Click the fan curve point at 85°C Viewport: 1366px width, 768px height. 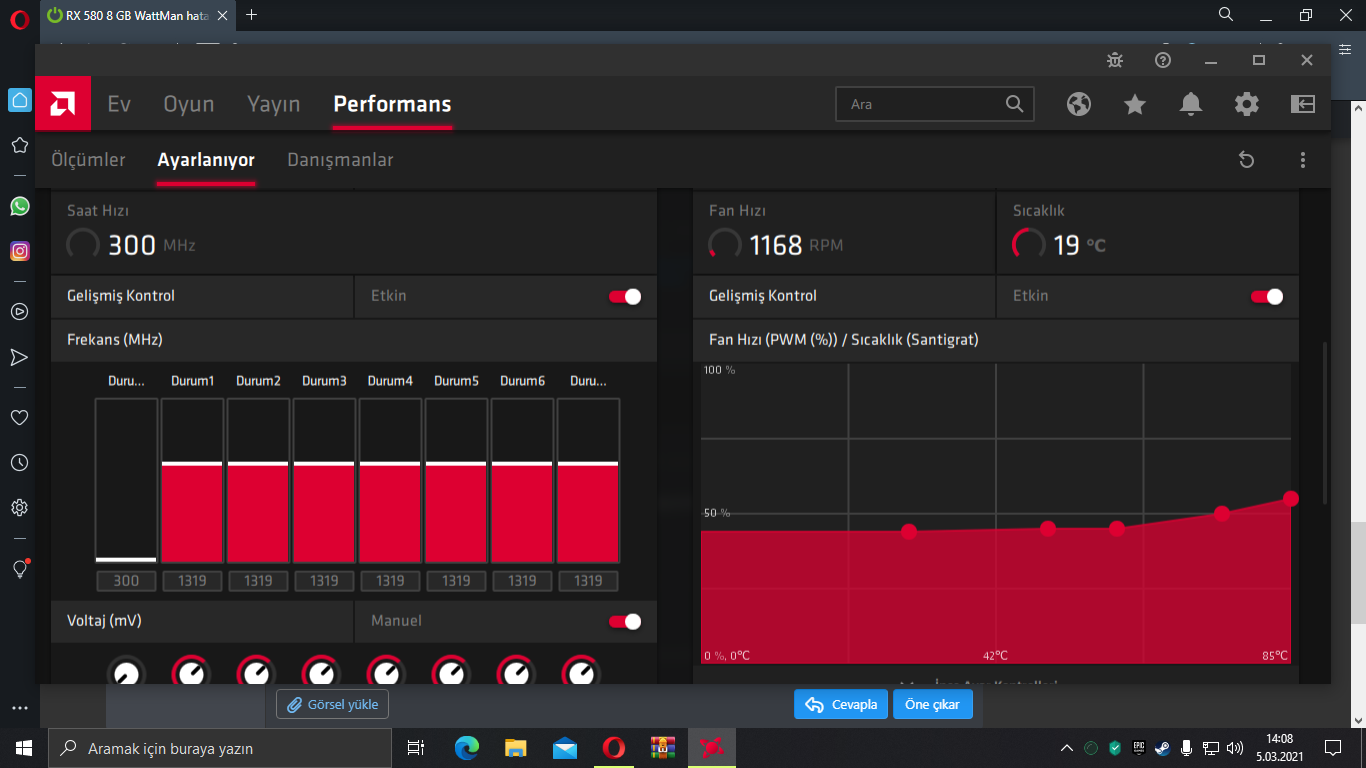1291,498
